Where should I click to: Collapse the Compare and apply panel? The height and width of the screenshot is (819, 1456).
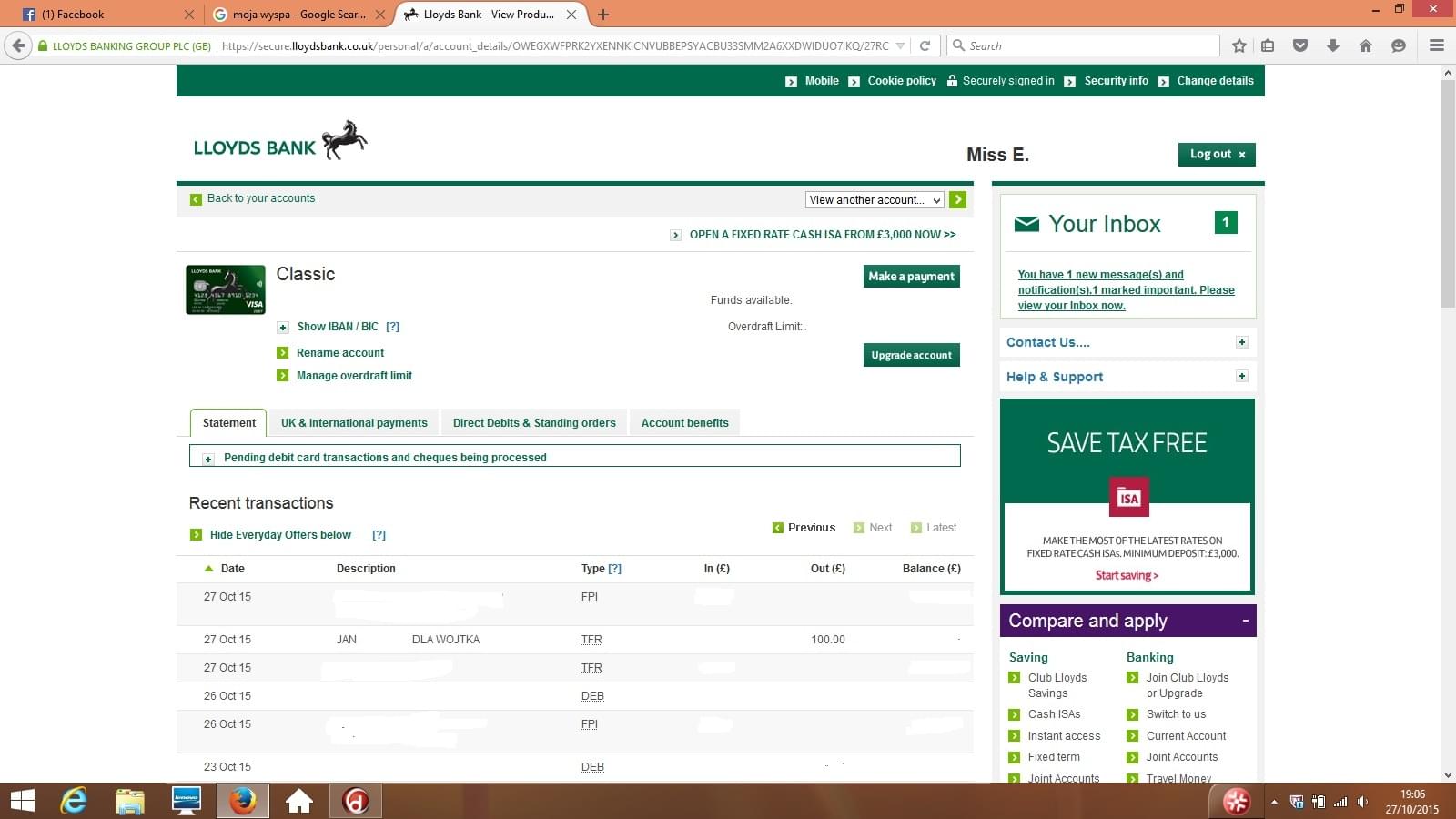coord(1245,621)
